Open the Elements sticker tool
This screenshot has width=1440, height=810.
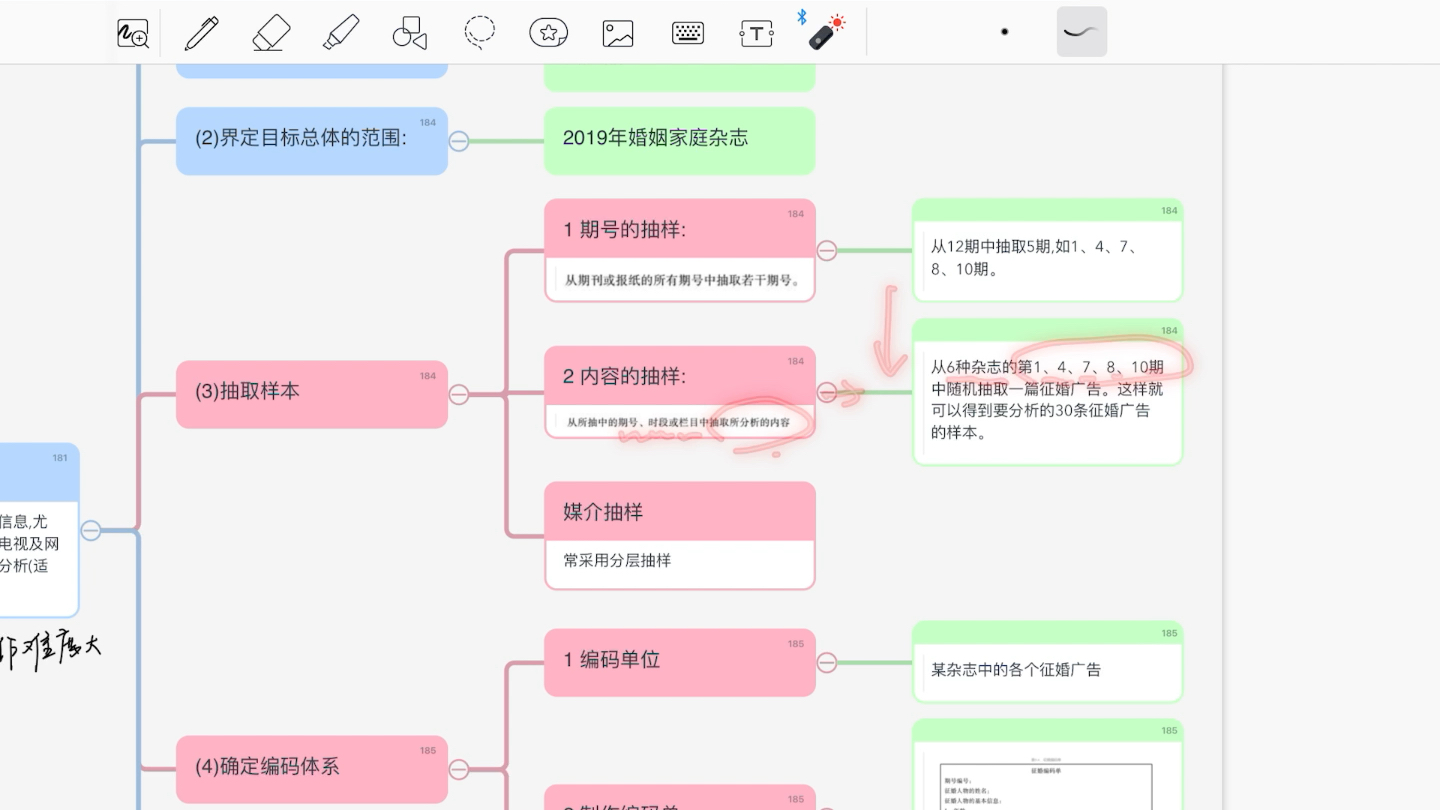[549, 33]
